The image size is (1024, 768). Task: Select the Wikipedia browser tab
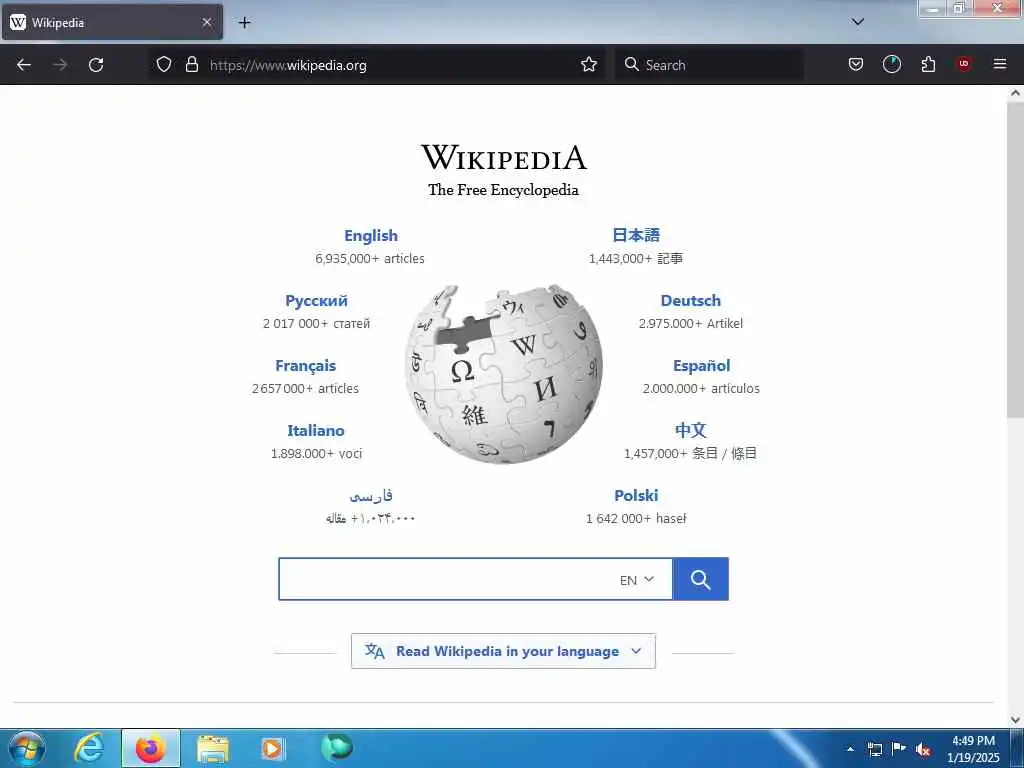[112, 22]
